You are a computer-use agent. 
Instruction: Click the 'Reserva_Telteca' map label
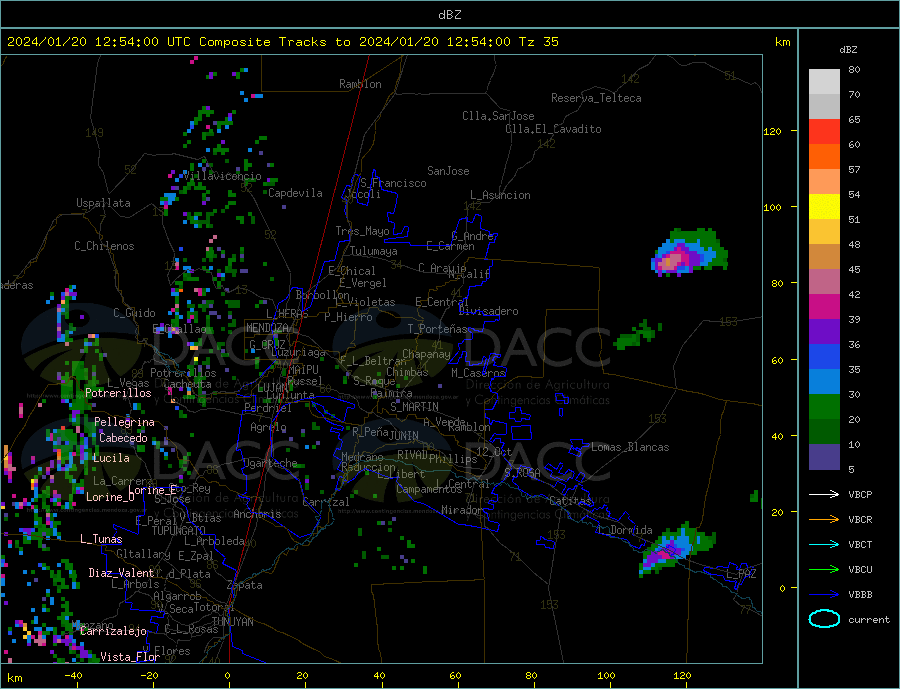point(596,98)
